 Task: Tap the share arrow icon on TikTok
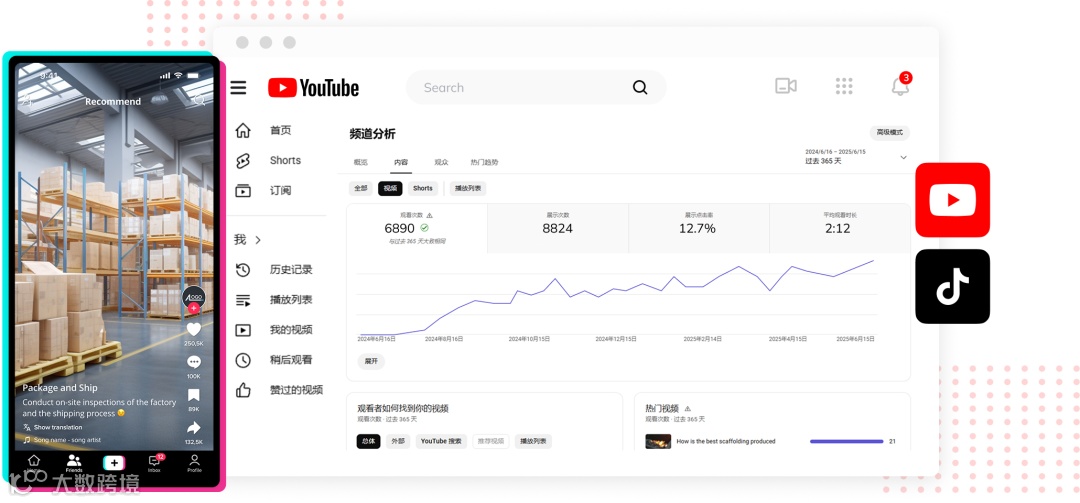[194, 427]
